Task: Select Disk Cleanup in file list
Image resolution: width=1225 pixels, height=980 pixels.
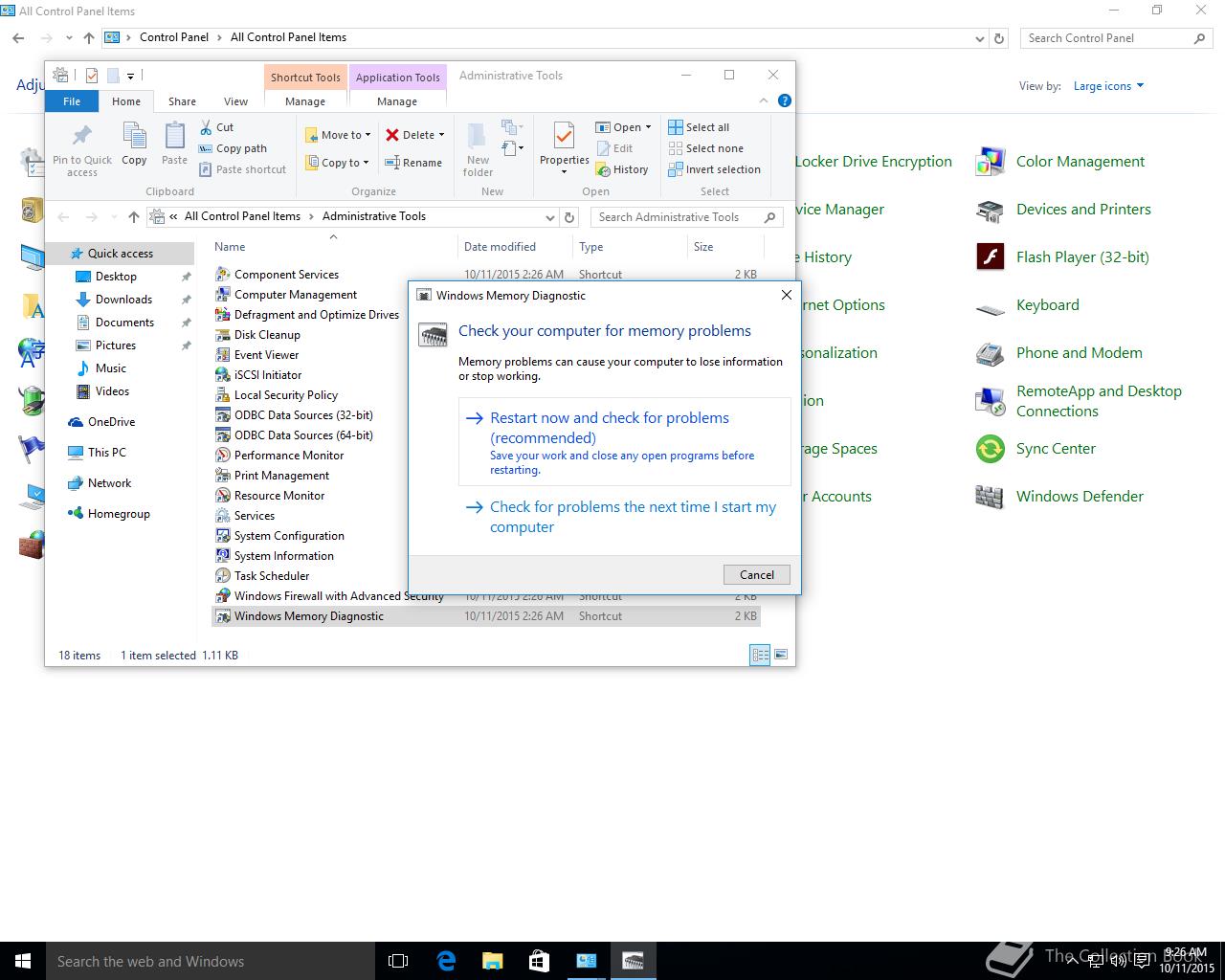Action: click(267, 335)
